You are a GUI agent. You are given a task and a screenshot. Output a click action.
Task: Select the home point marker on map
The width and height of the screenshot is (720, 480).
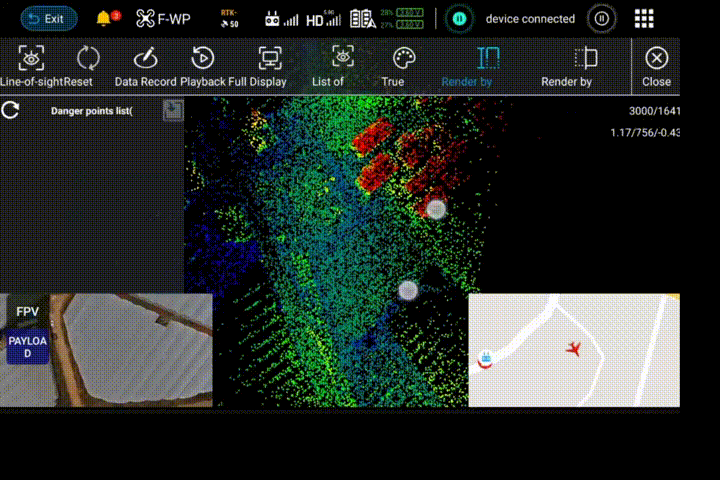pos(486,359)
